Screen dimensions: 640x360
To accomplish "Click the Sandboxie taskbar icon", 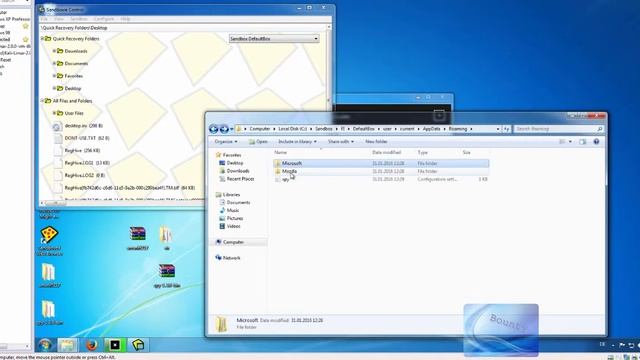I will tap(138, 345).
